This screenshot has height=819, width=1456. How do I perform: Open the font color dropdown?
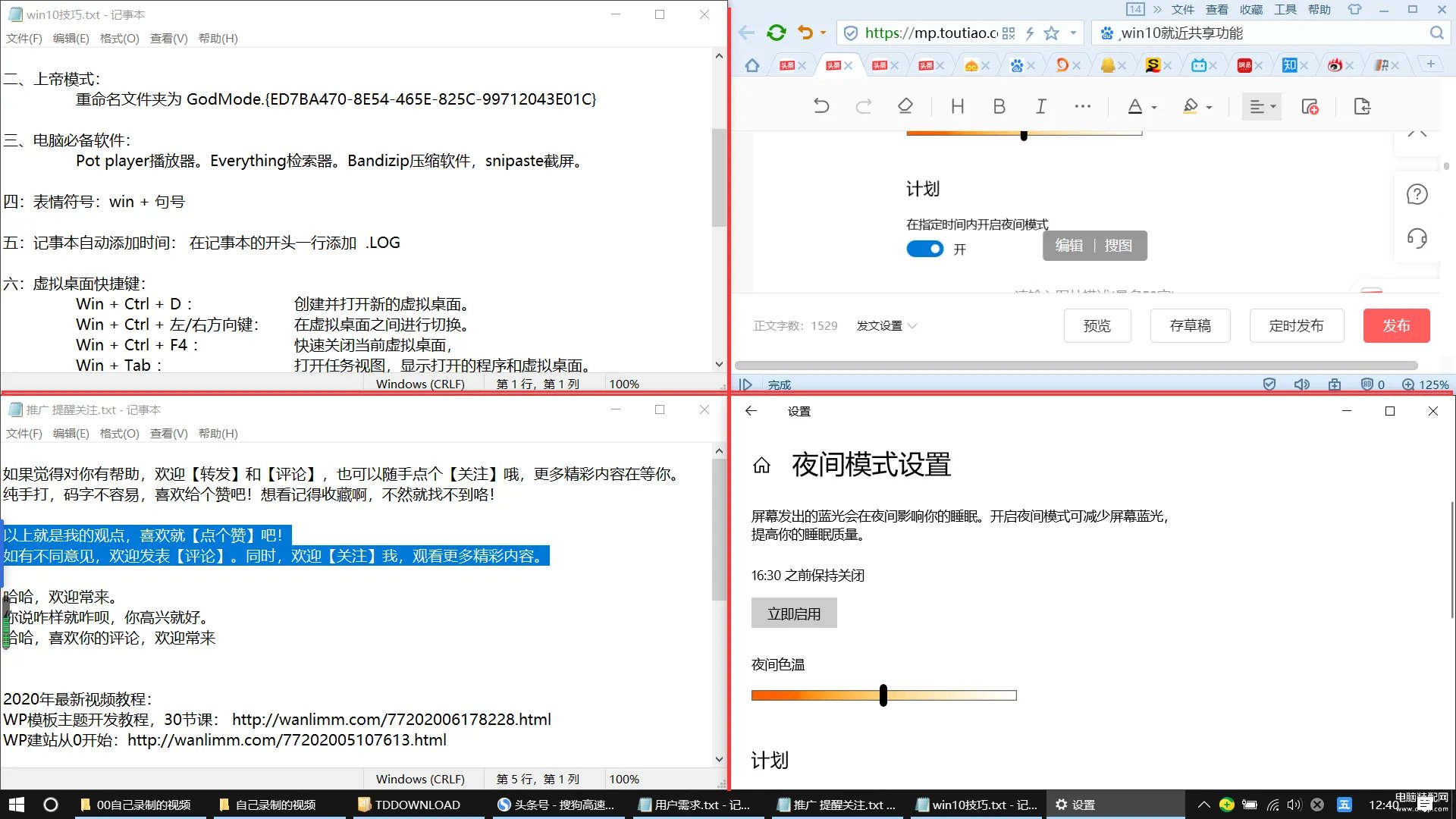[x=1141, y=106]
